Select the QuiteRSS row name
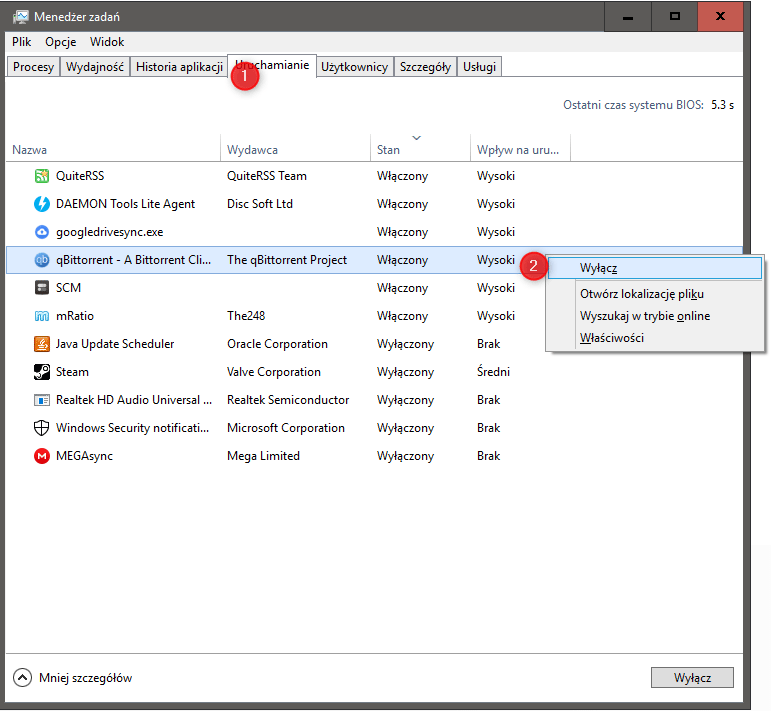Viewport: 771px width, 711px height. 80,176
